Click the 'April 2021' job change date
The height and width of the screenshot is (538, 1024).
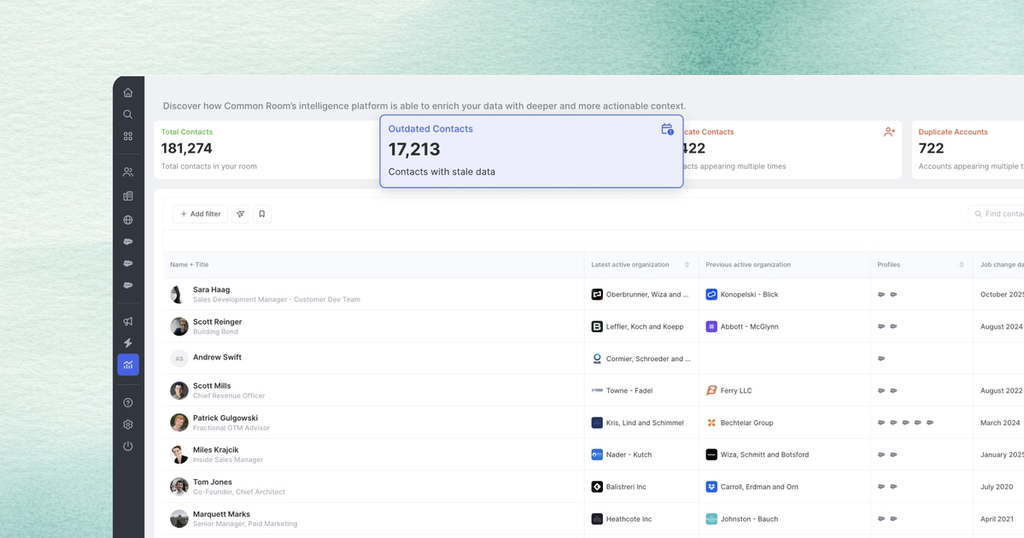[997, 519]
